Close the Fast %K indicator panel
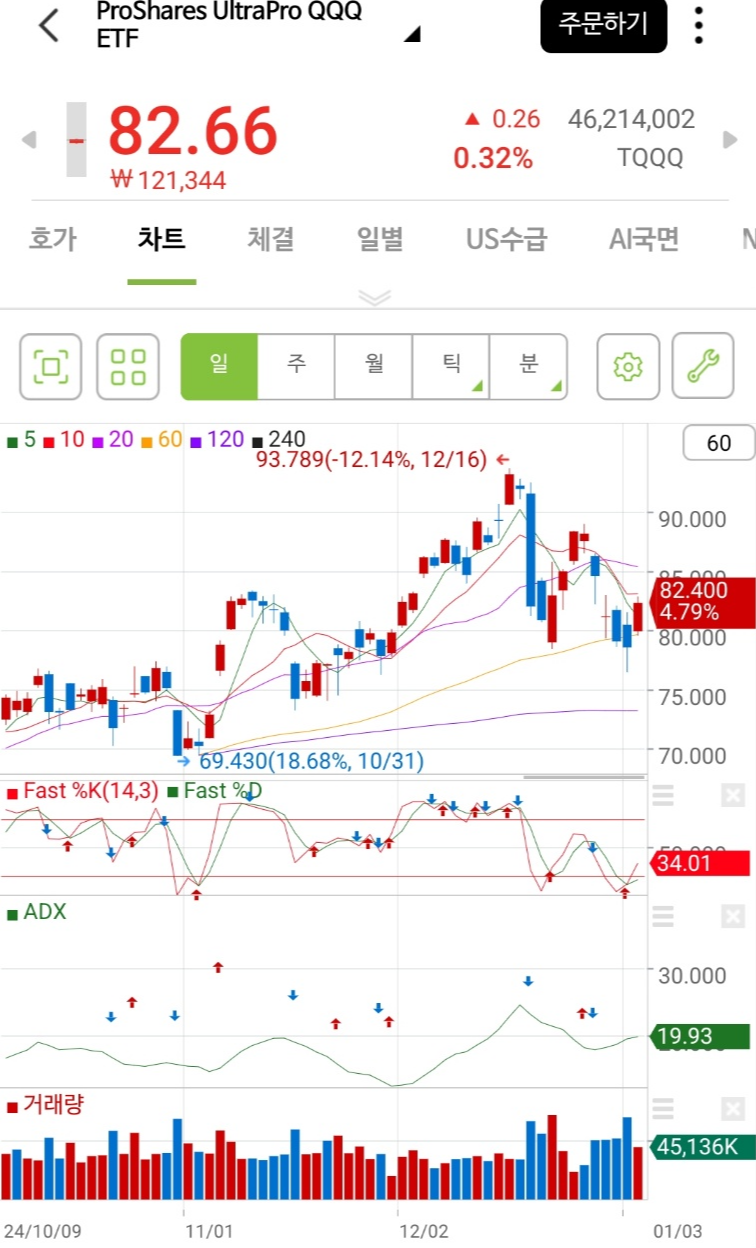This screenshot has height=1248, width=756. point(733,795)
